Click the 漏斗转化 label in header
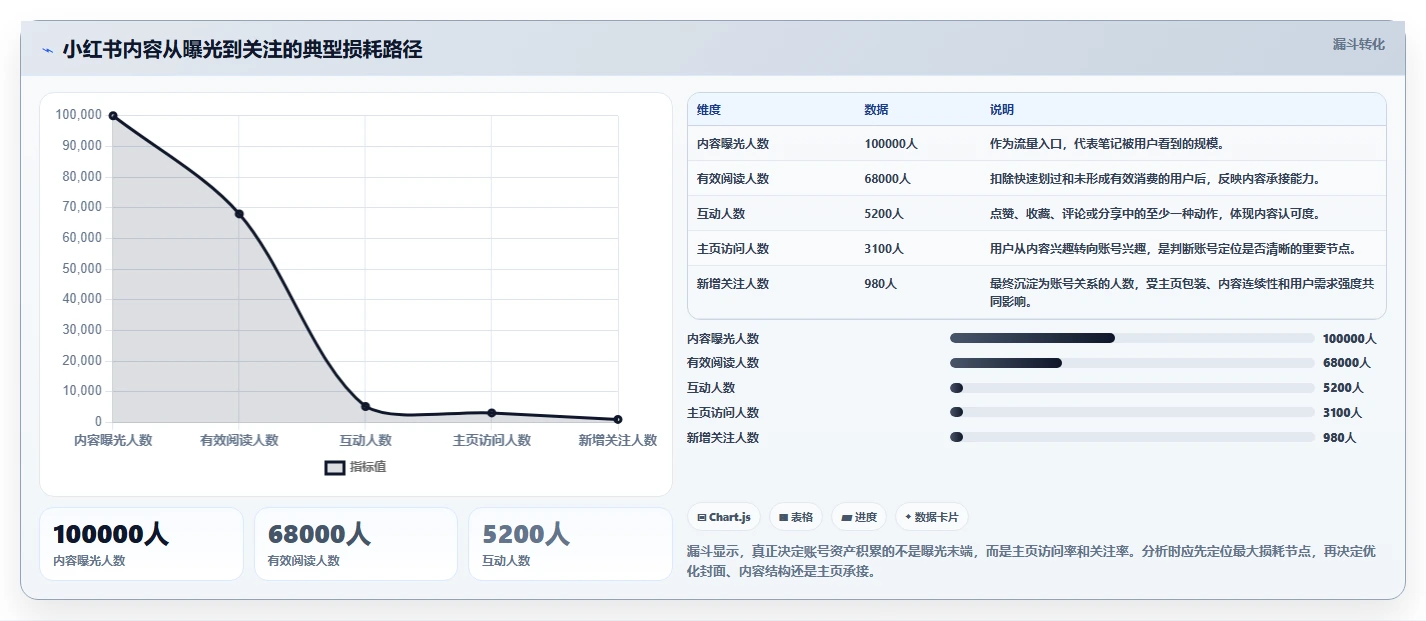The width and height of the screenshot is (1426, 621). (x=1359, y=44)
